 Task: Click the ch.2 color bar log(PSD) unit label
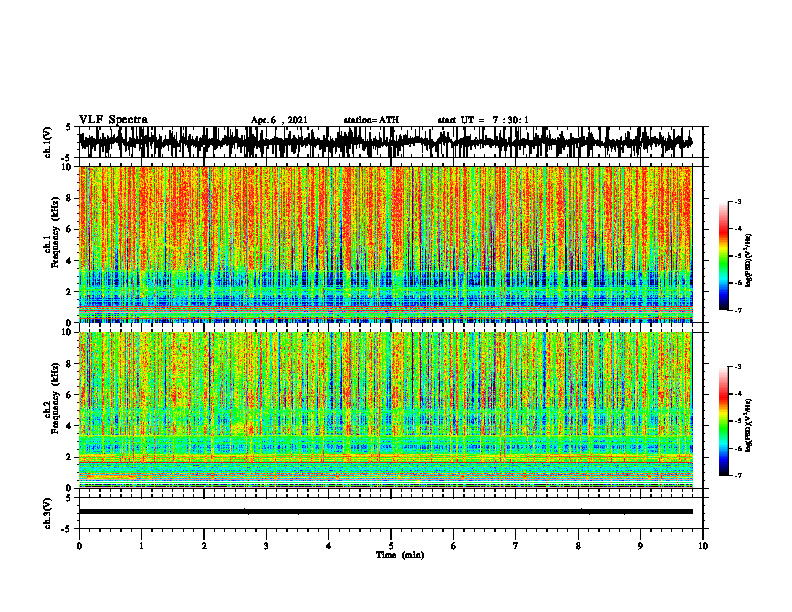click(x=749, y=426)
